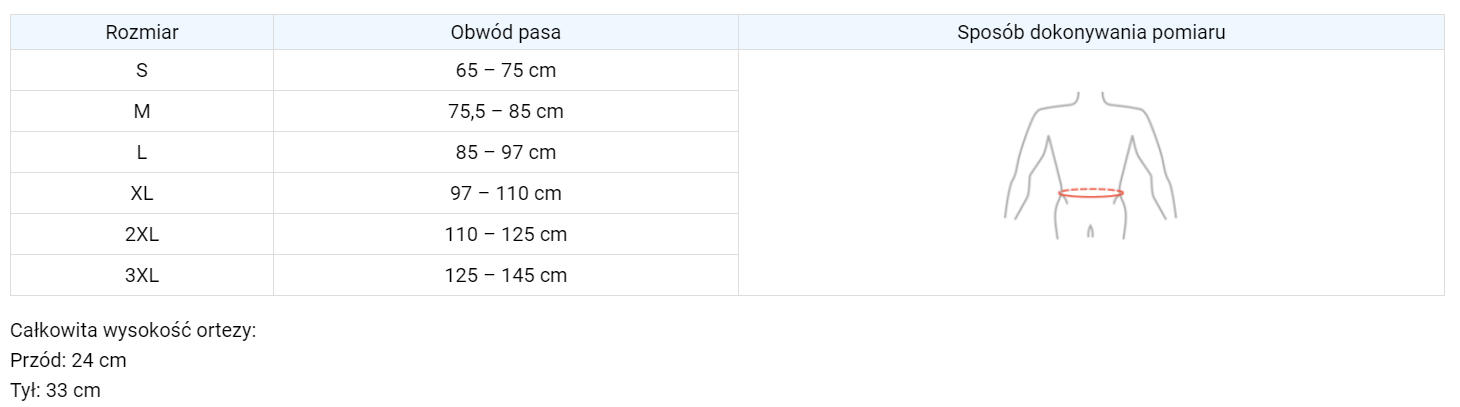Image resolution: width=1460 pixels, height=407 pixels.
Task: Click the Całkowita wysokość ortezy text
Action: pos(133,330)
